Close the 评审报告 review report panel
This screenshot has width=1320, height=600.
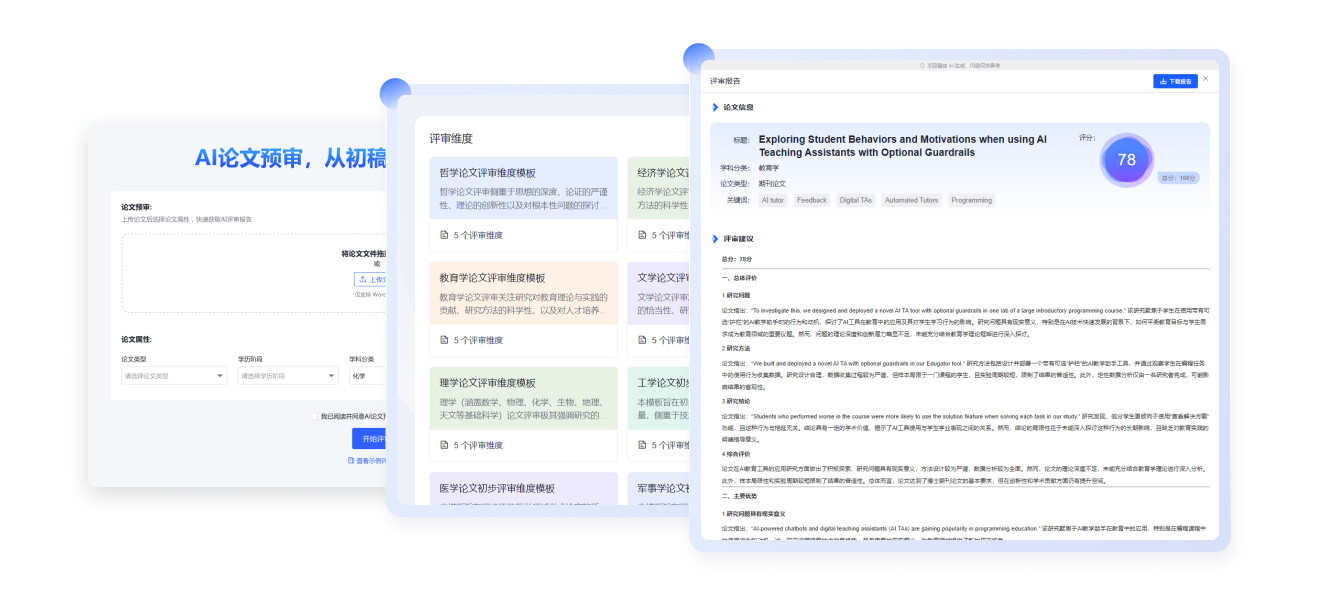point(1206,79)
